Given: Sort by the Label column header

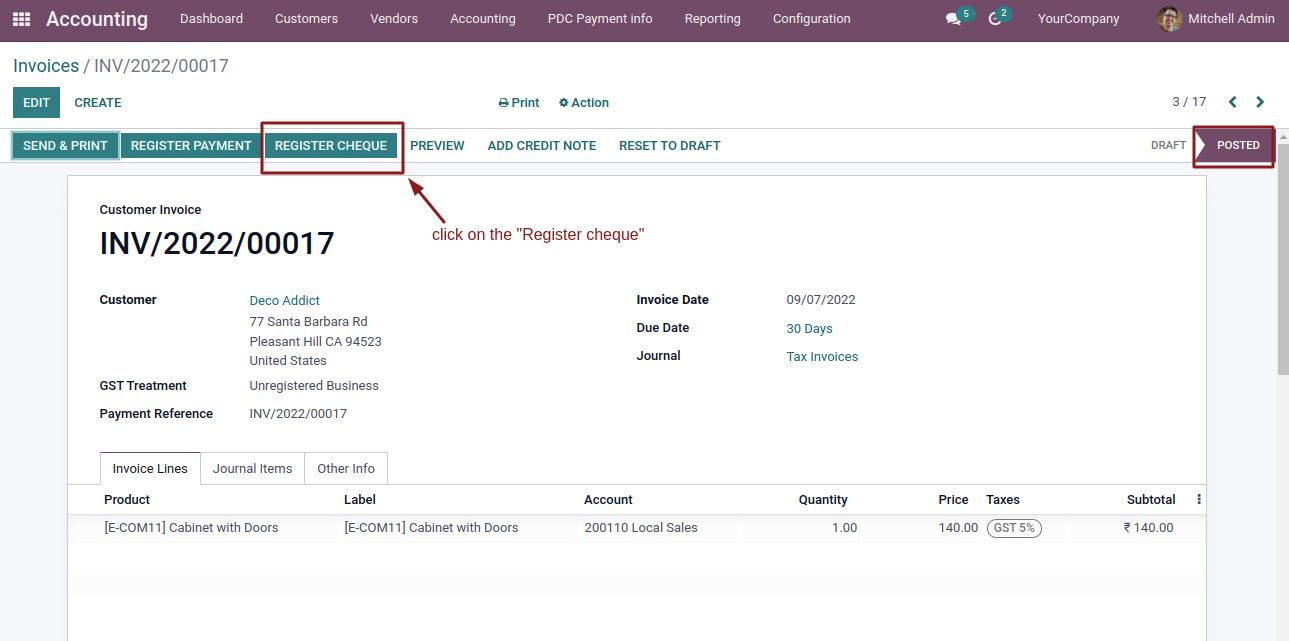Looking at the screenshot, I should click(360, 499).
